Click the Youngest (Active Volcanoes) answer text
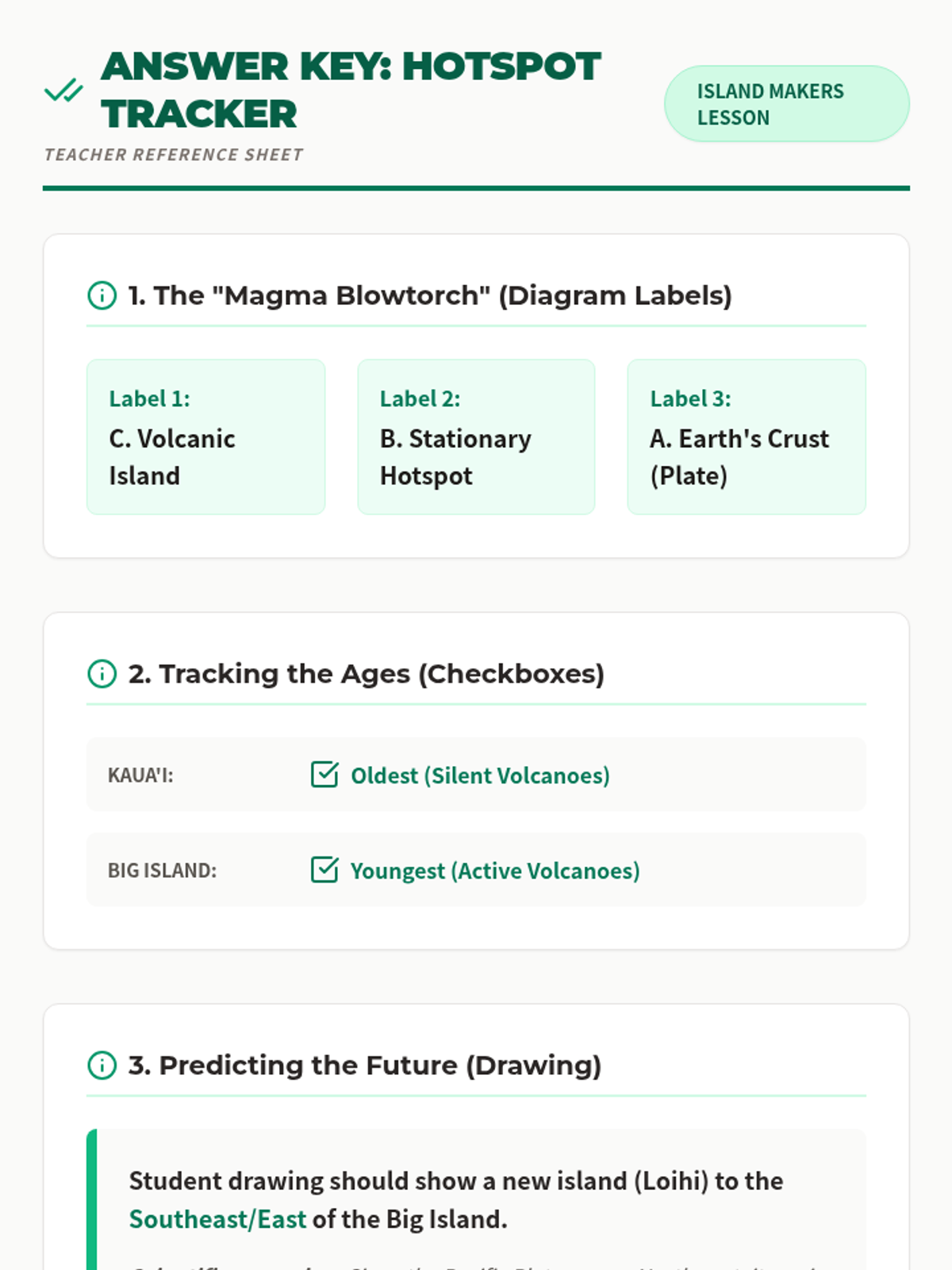This screenshot has height=1270, width=952. (495, 871)
